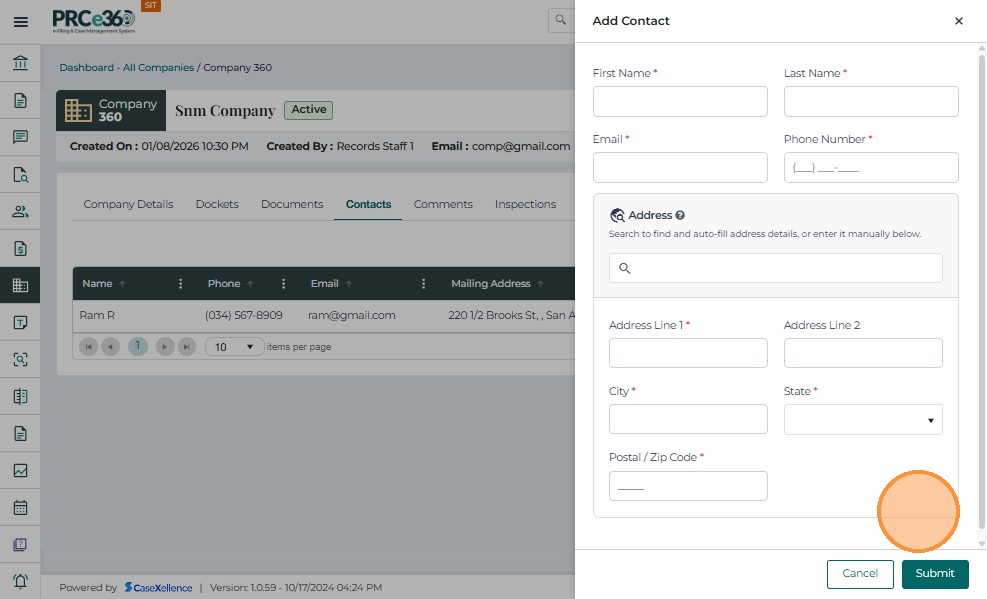987x599 pixels.
Task: Open the document search sidebar icon
Action: point(20,175)
